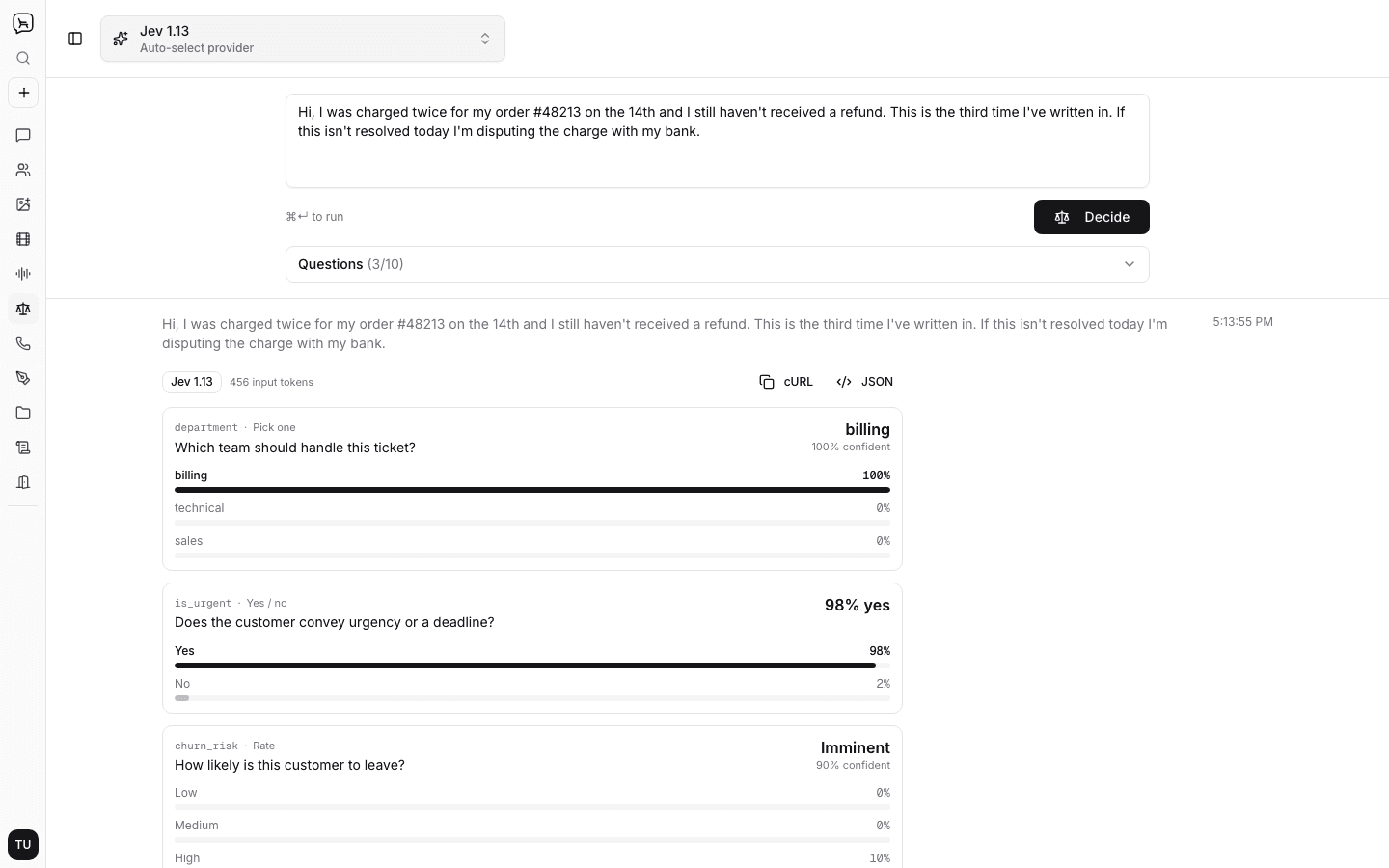Image resolution: width=1389 pixels, height=868 pixels.
Task: Open the search icon in sidebar
Action: tap(23, 58)
